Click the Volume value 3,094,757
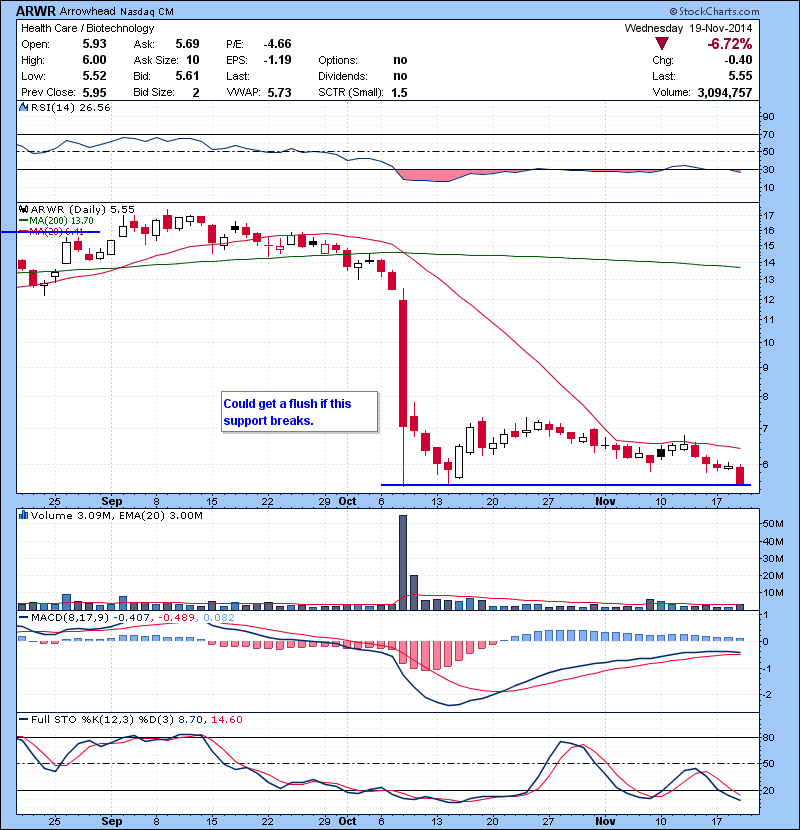The height and width of the screenshot is (830, 800). pos(725,93)
